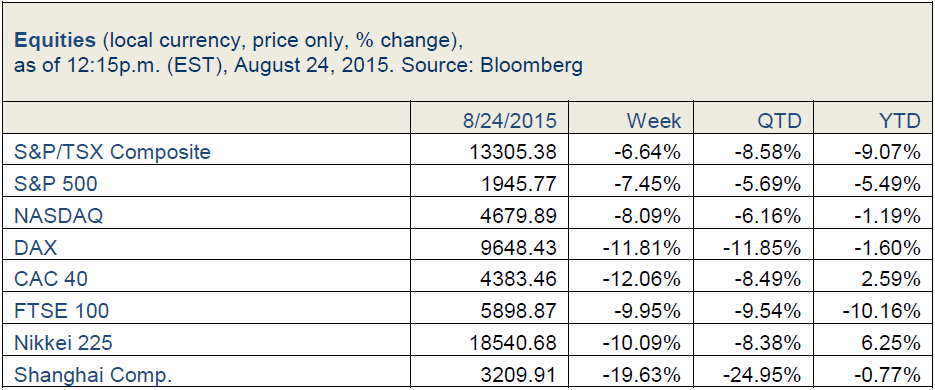
Task: Select the DAX QTD value -11.85%
Action: (762, 247)
